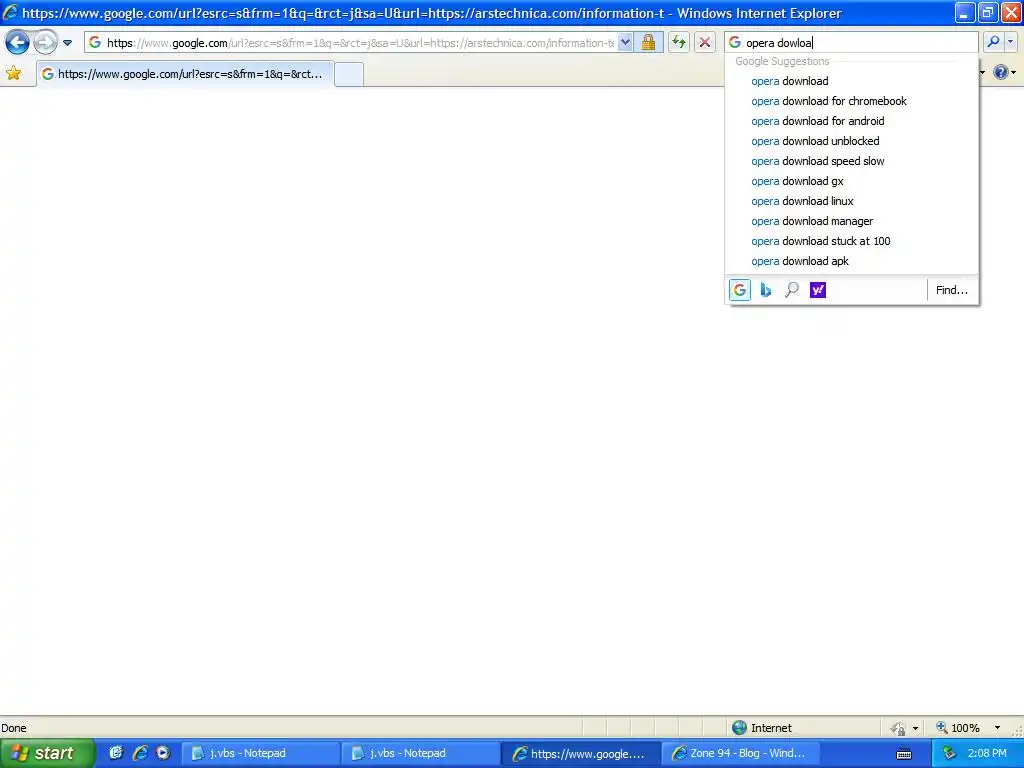Viewport: 1024px width, 768px height.
Task: Click the Protected Mode security icon in status bar
Action: [x=898, y=728]
